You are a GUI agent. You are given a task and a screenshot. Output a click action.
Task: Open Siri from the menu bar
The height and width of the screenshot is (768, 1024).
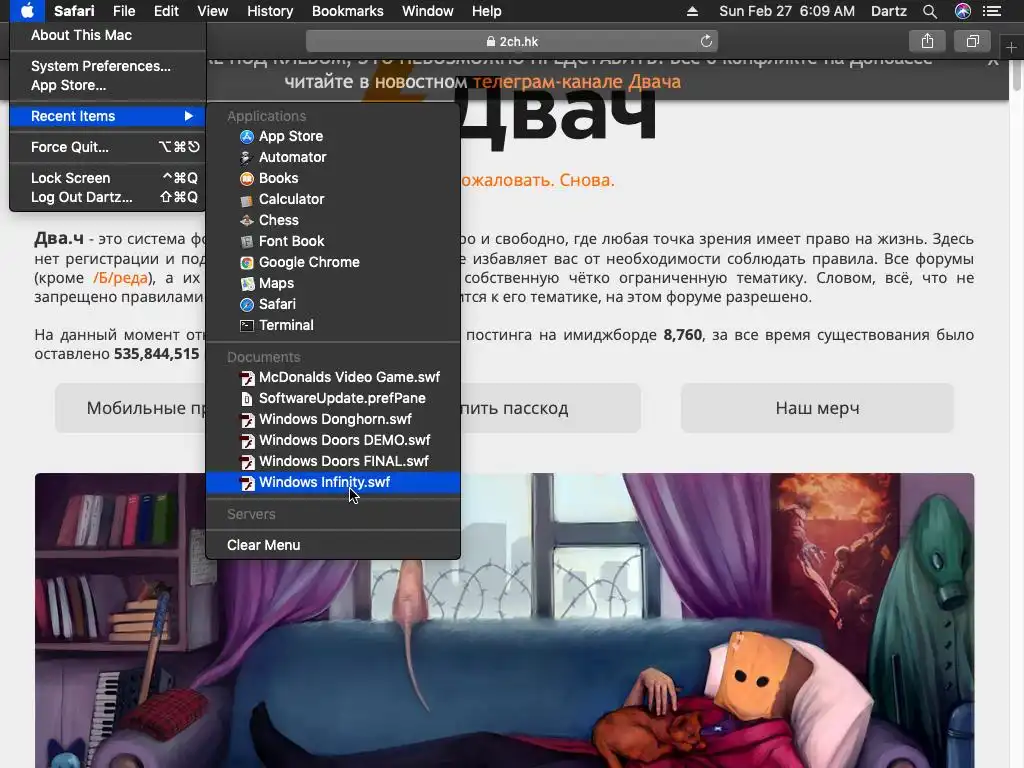click(963, 11)
